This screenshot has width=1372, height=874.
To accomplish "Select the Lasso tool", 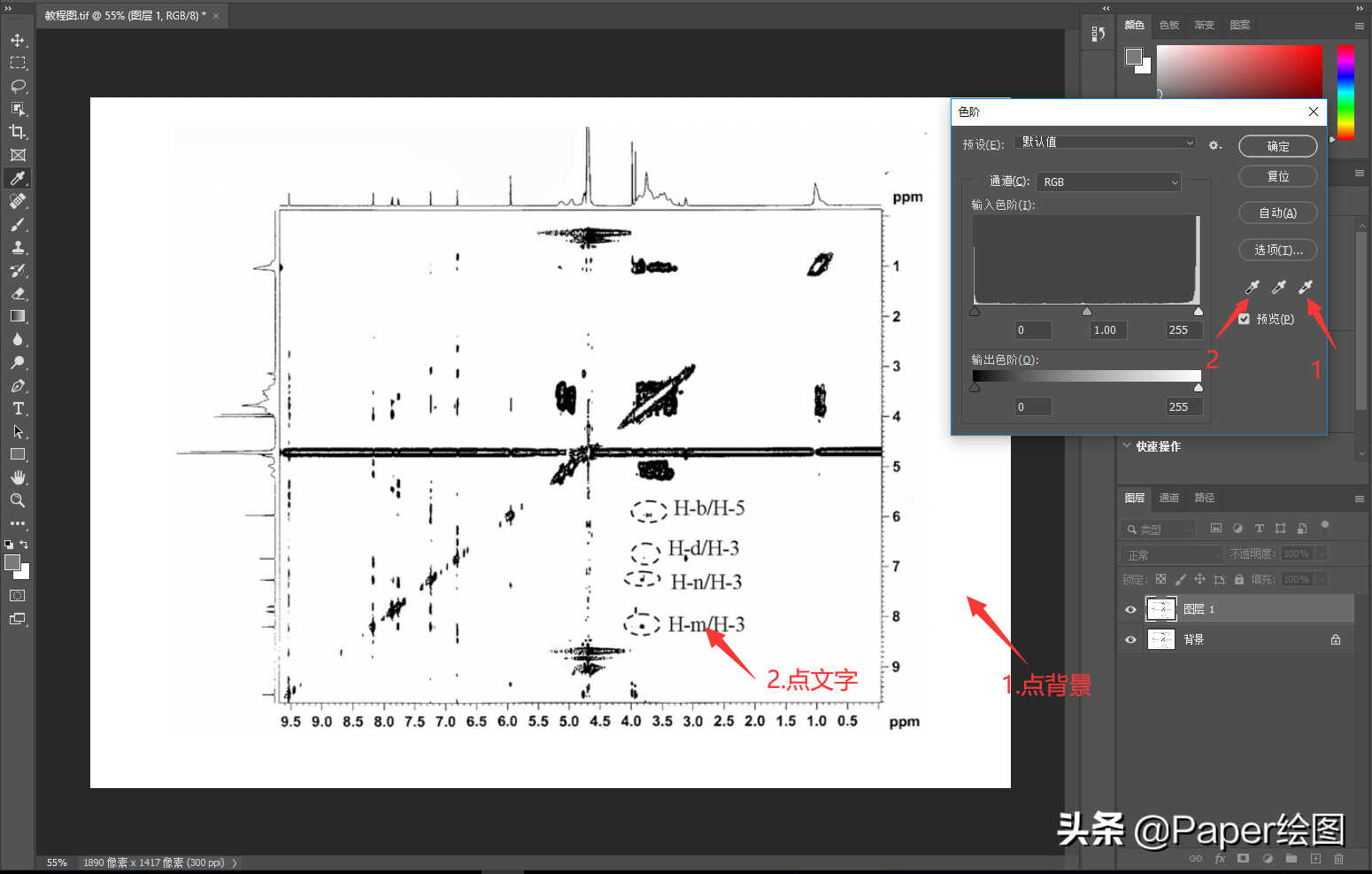I will tap(18, 86).
